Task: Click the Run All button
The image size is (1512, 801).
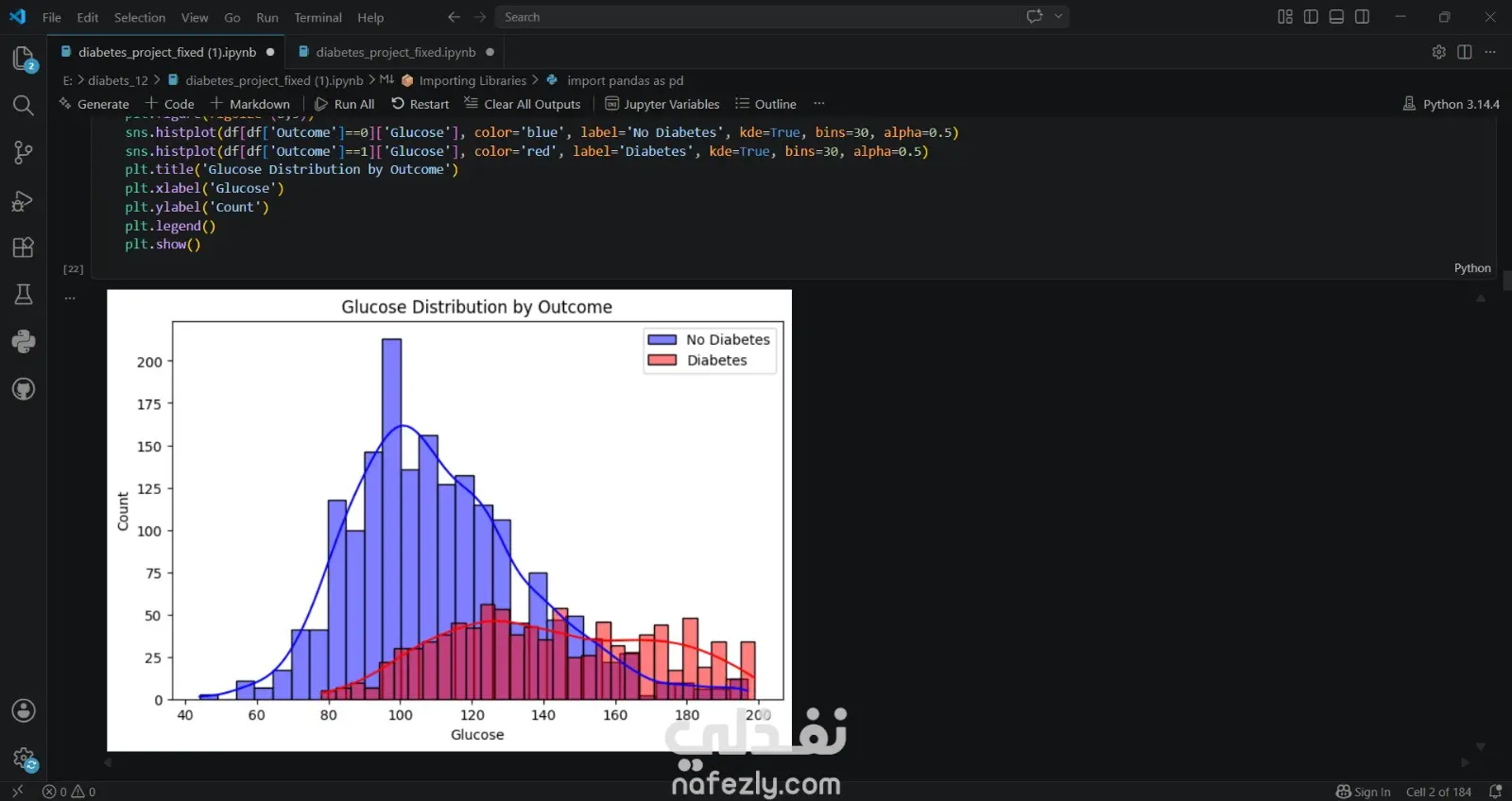Action: click(x=345, y=104)
